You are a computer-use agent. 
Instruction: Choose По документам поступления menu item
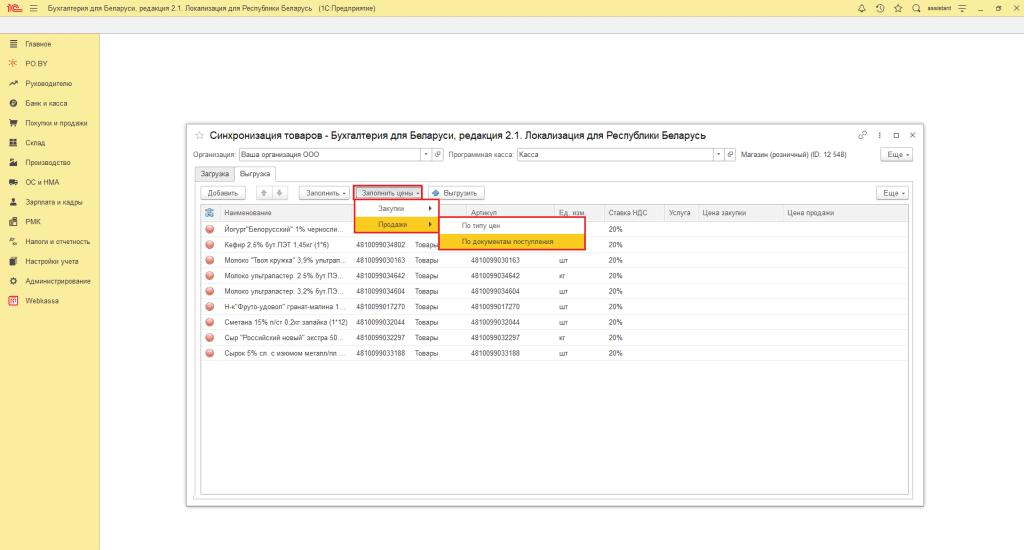512,241
